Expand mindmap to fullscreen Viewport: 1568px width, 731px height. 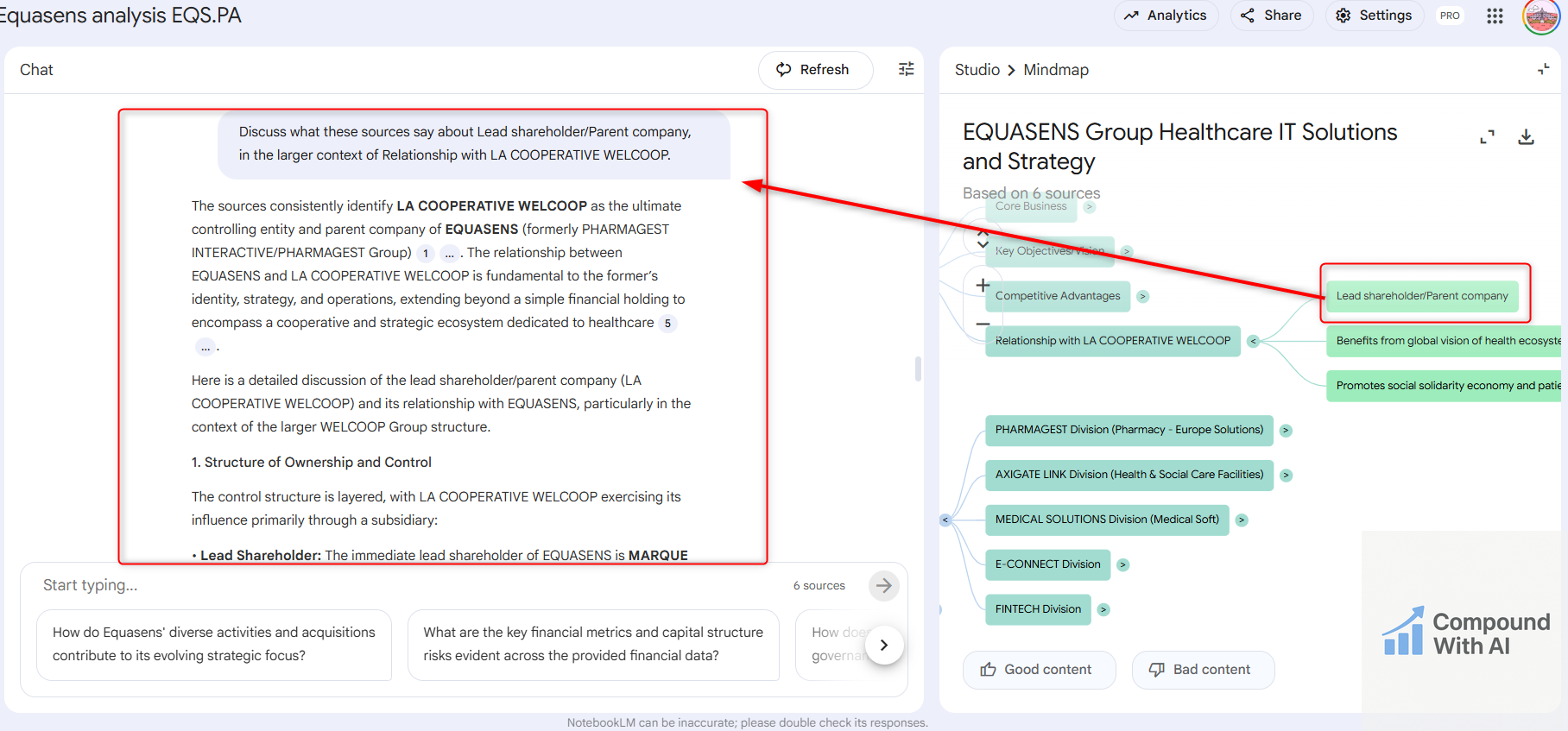[1487, 137]
